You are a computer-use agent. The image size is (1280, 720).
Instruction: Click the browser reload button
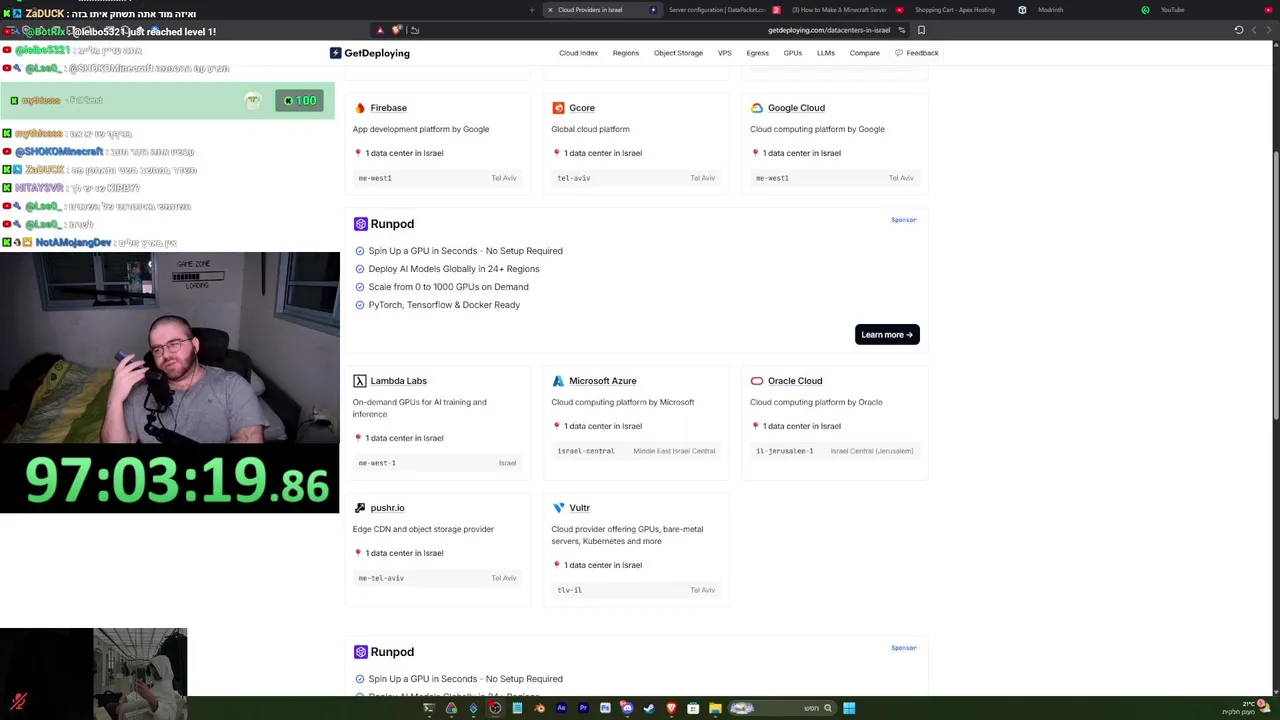[x=1238, y=30]
